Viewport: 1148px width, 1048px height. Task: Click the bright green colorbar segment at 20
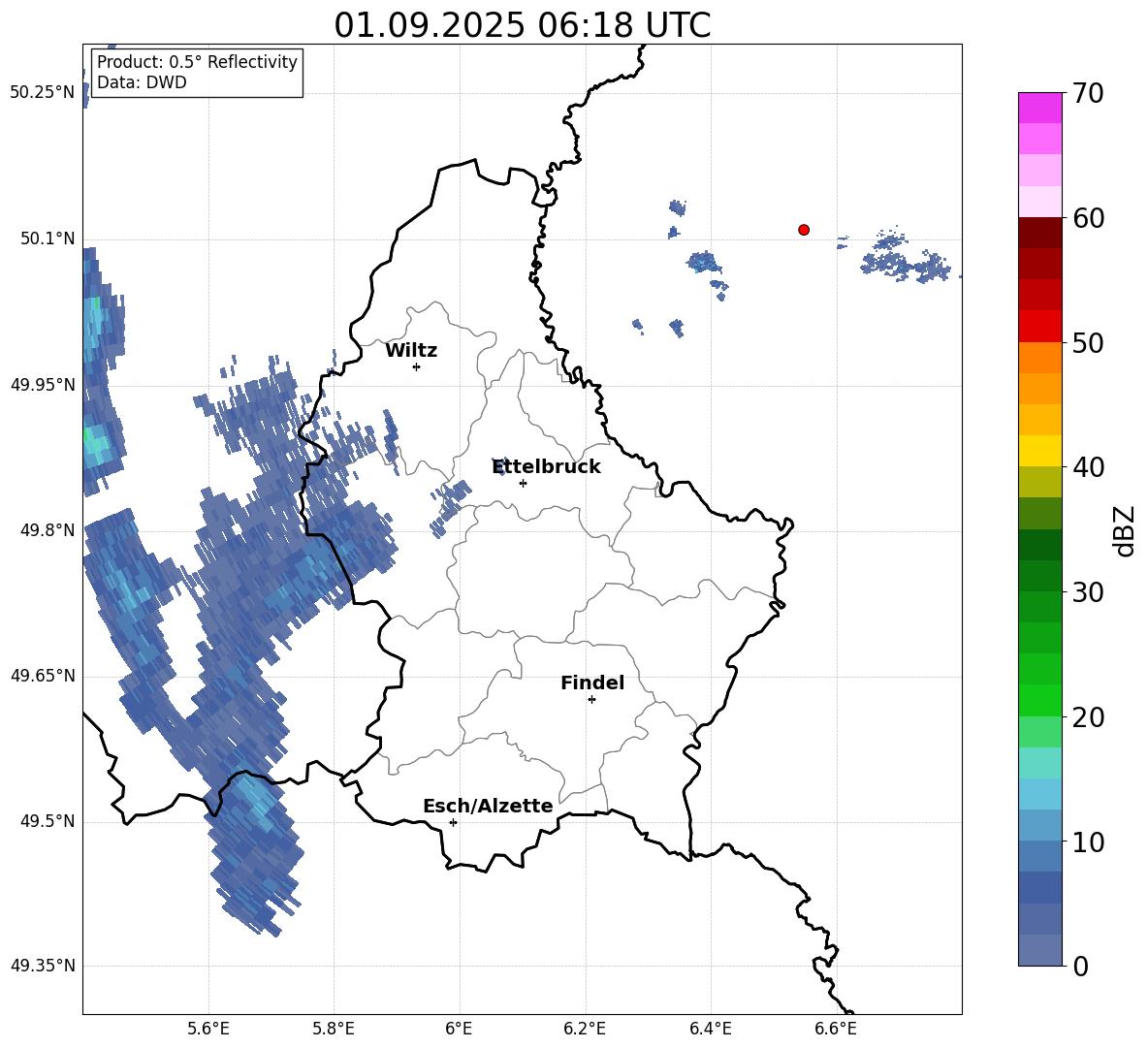(x=1039, y=700)
